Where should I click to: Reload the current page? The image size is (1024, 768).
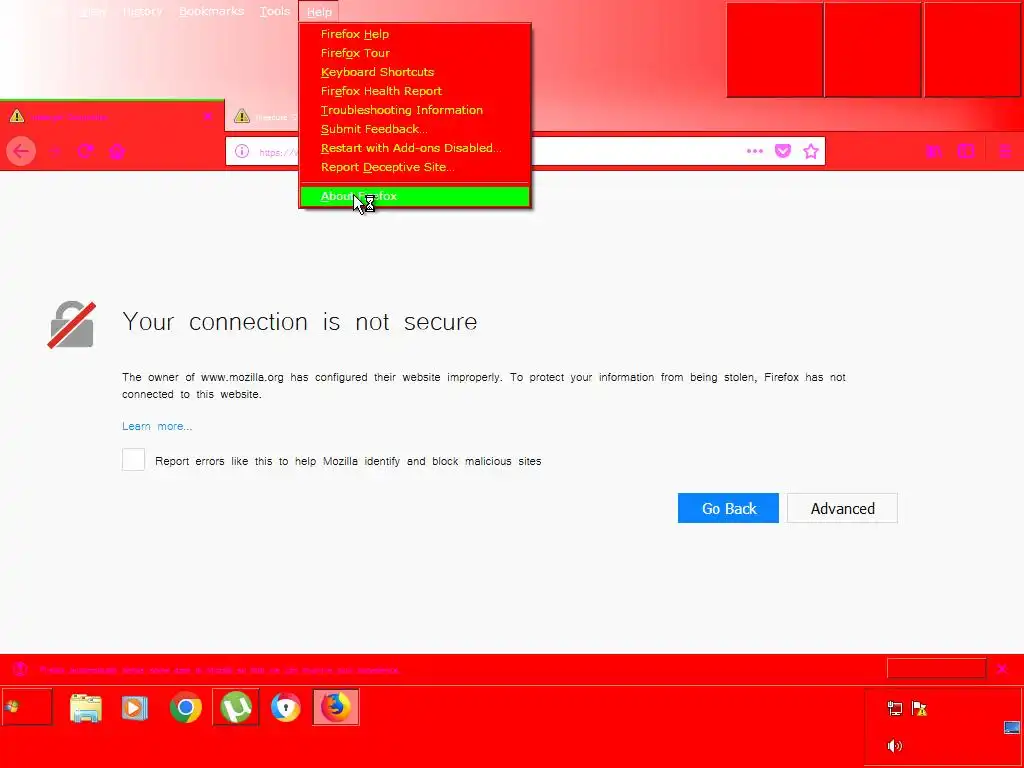click(86, 152)
